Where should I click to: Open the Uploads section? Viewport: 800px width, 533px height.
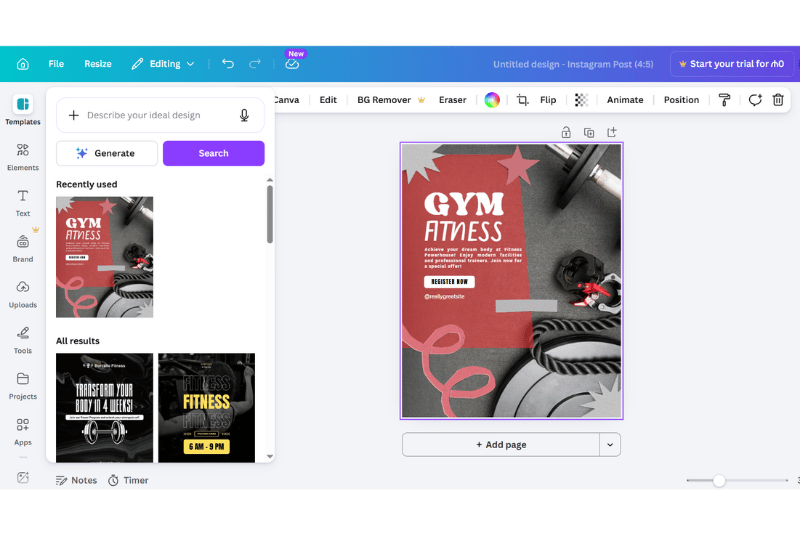[x=22, y=293]
